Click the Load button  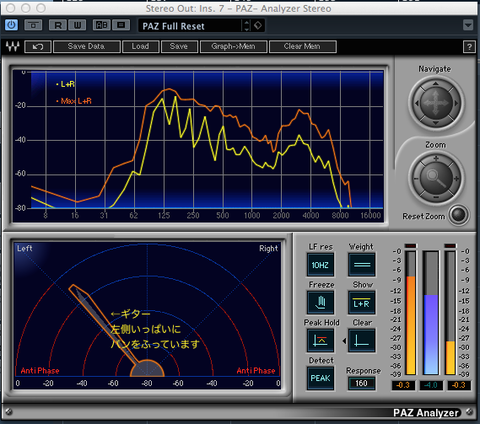pos(140,47)
